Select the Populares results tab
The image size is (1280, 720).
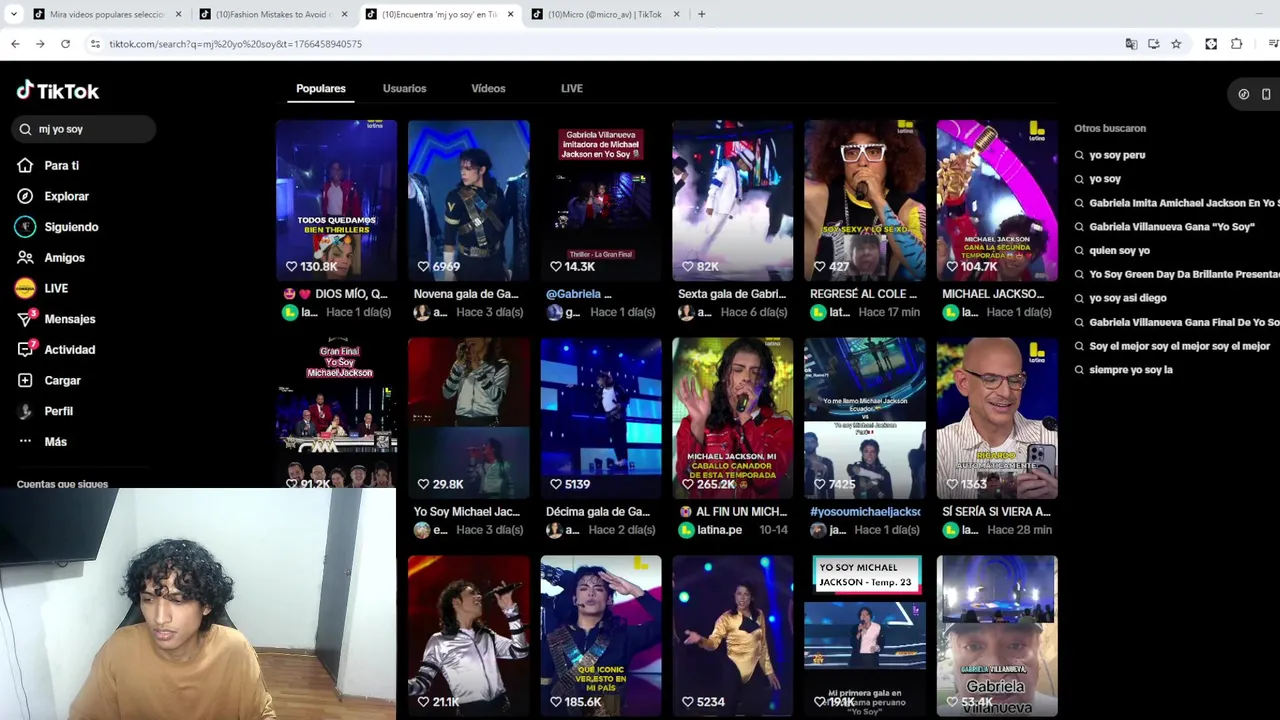(321, 88)
